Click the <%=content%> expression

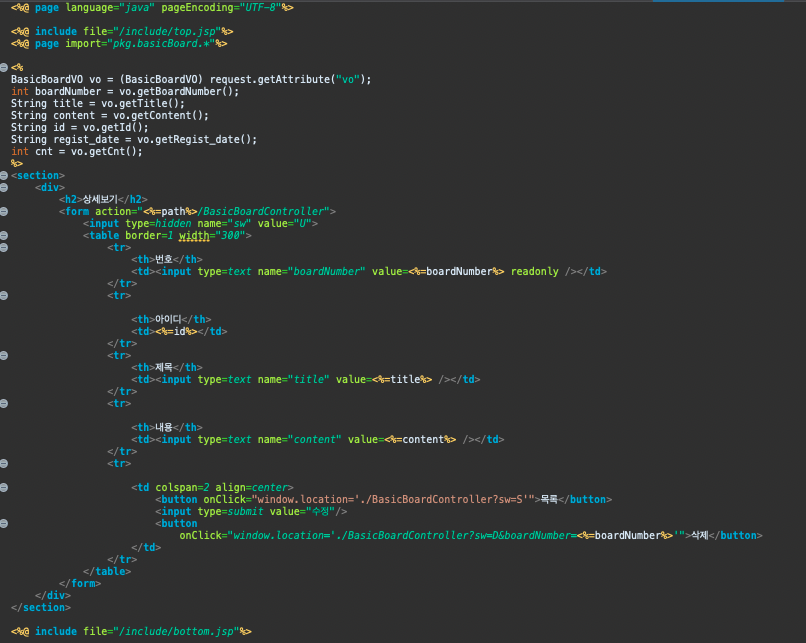pos(420,439)
